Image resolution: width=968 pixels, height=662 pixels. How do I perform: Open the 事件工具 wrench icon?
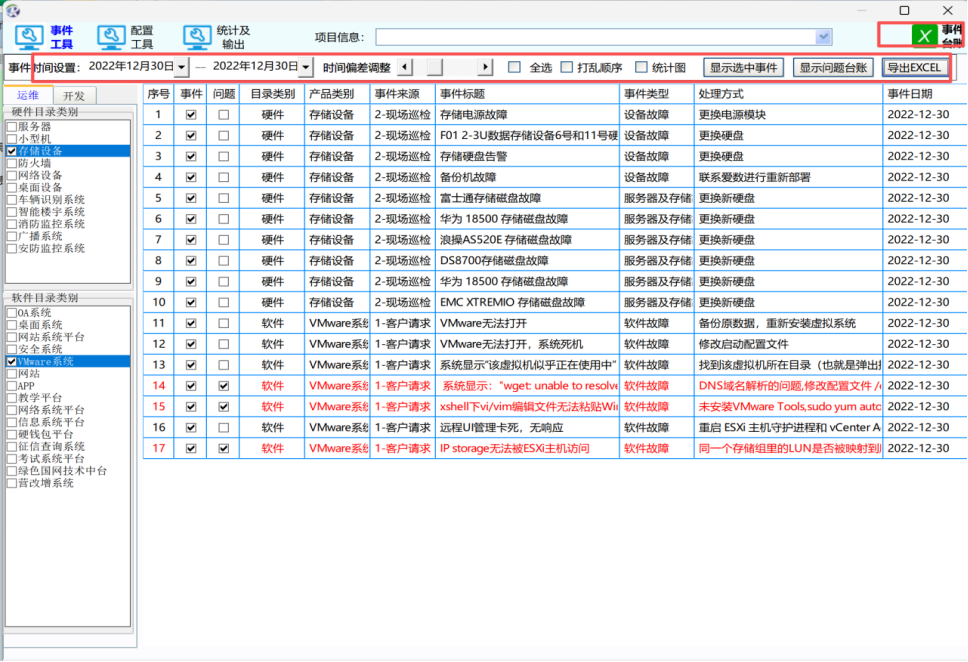28,37
